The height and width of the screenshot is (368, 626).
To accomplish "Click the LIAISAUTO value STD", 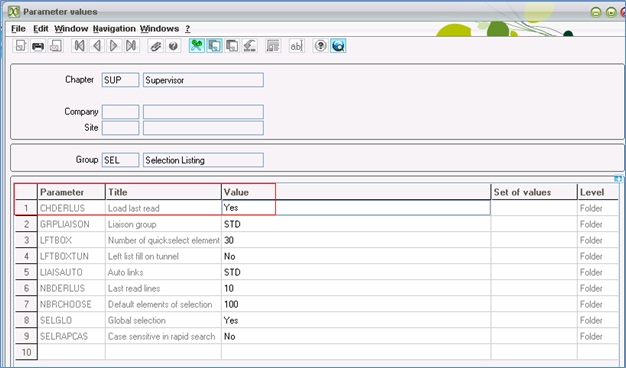I will [x=356, y=272].
